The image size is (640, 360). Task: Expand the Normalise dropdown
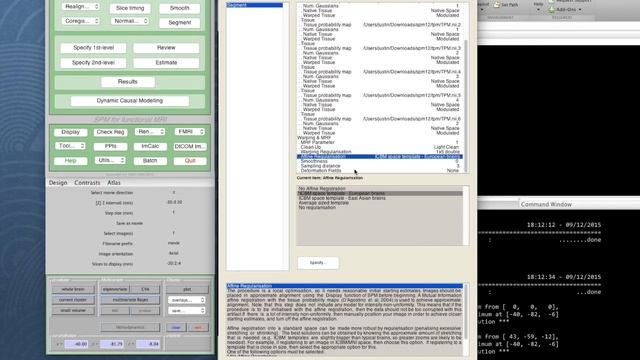(130, 21)
